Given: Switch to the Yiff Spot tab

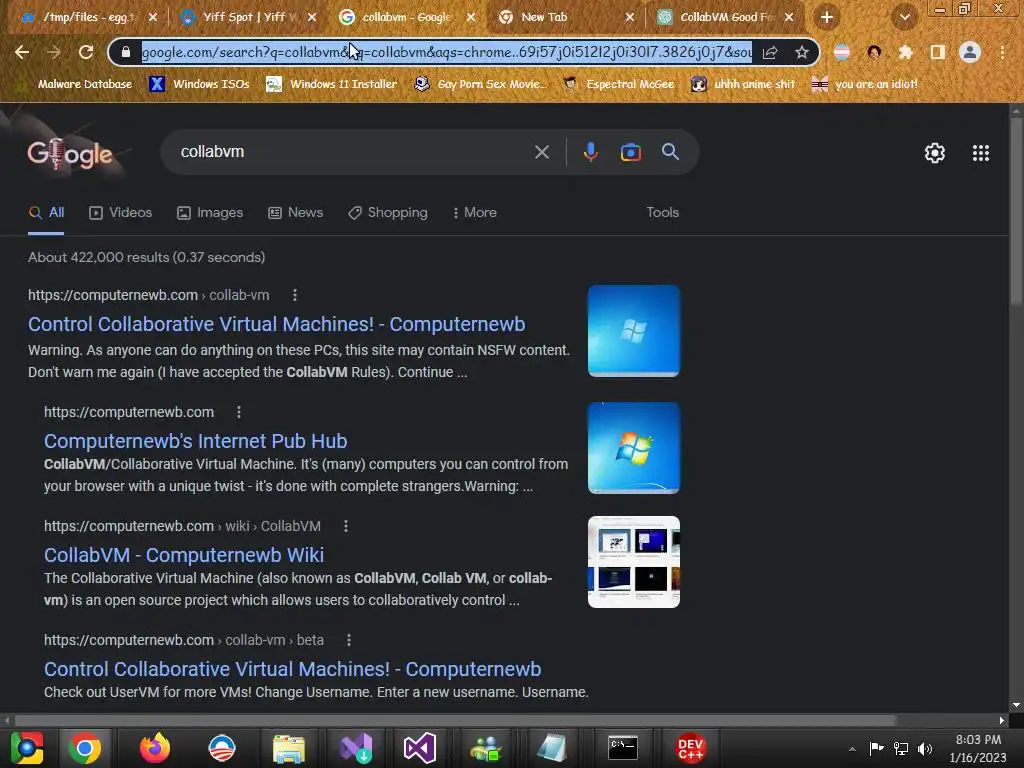Looking at the screenshot, I should [245, 17].
